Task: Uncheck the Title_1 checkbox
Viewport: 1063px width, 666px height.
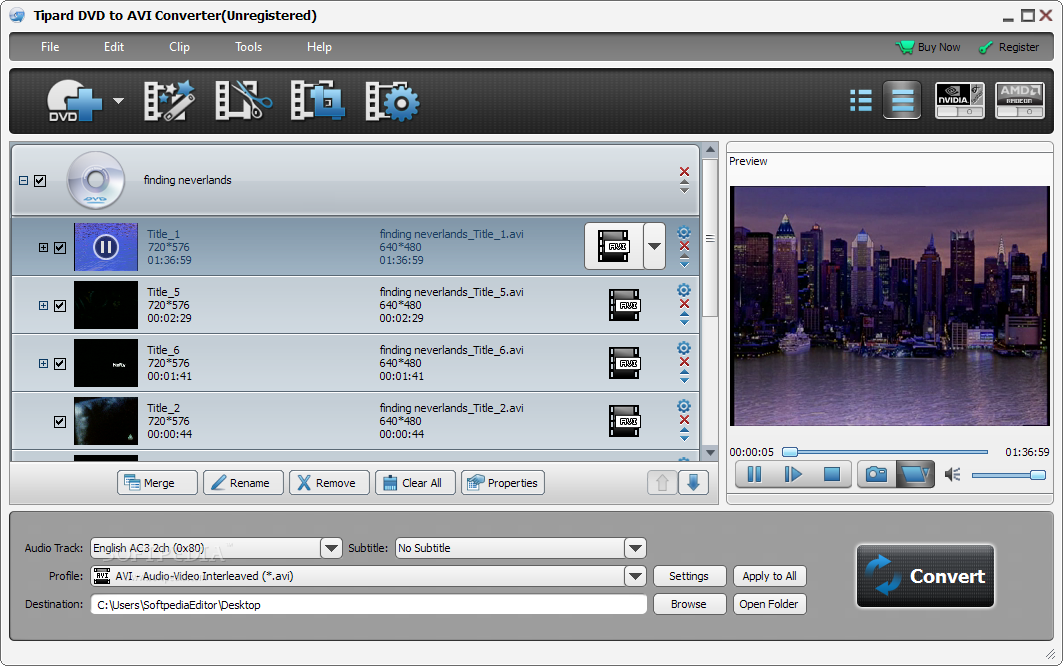Action: [60, 248]
